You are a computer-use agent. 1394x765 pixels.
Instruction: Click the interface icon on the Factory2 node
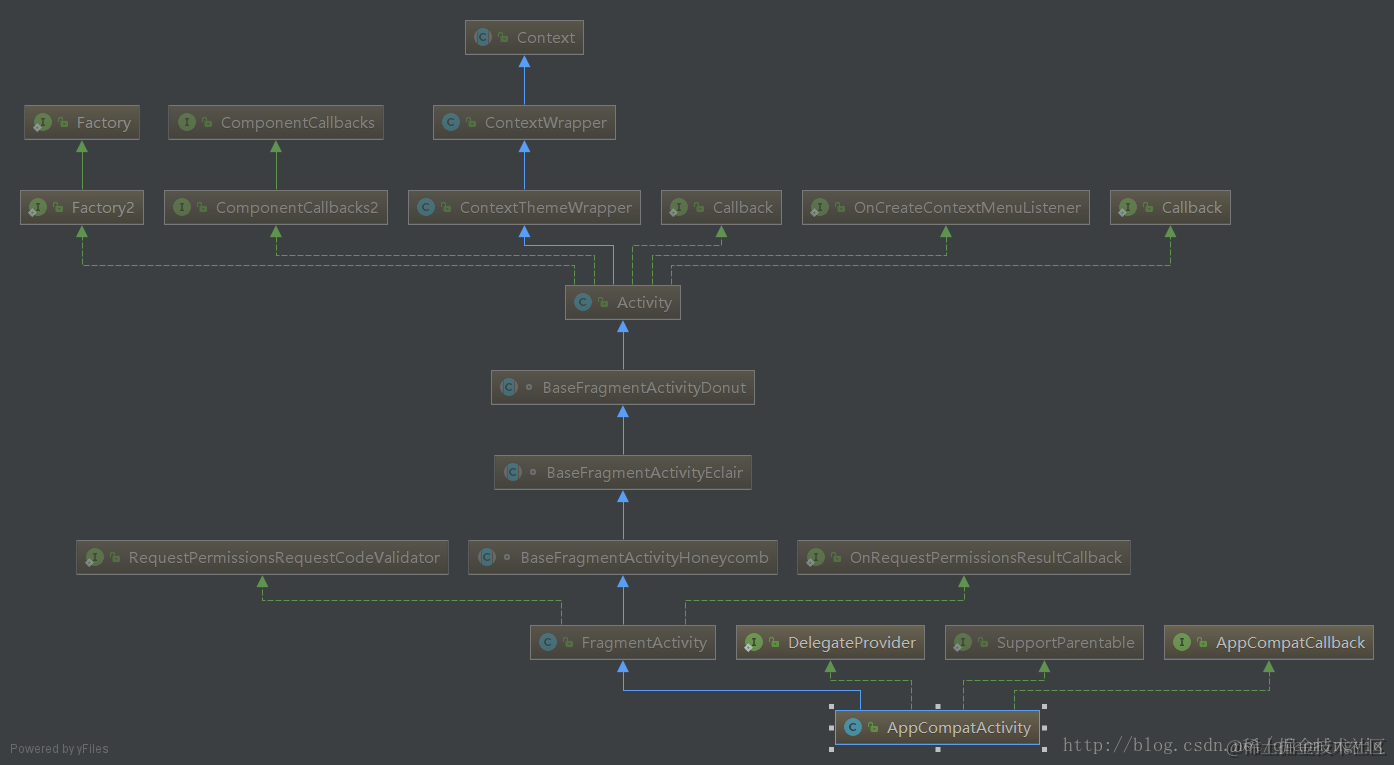tap(38, 208)
